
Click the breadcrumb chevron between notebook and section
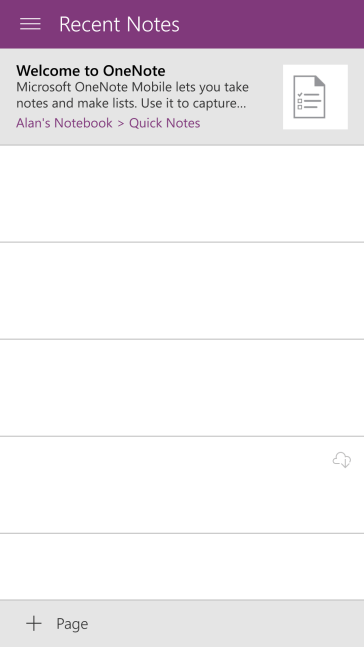(x=121, y=123)
